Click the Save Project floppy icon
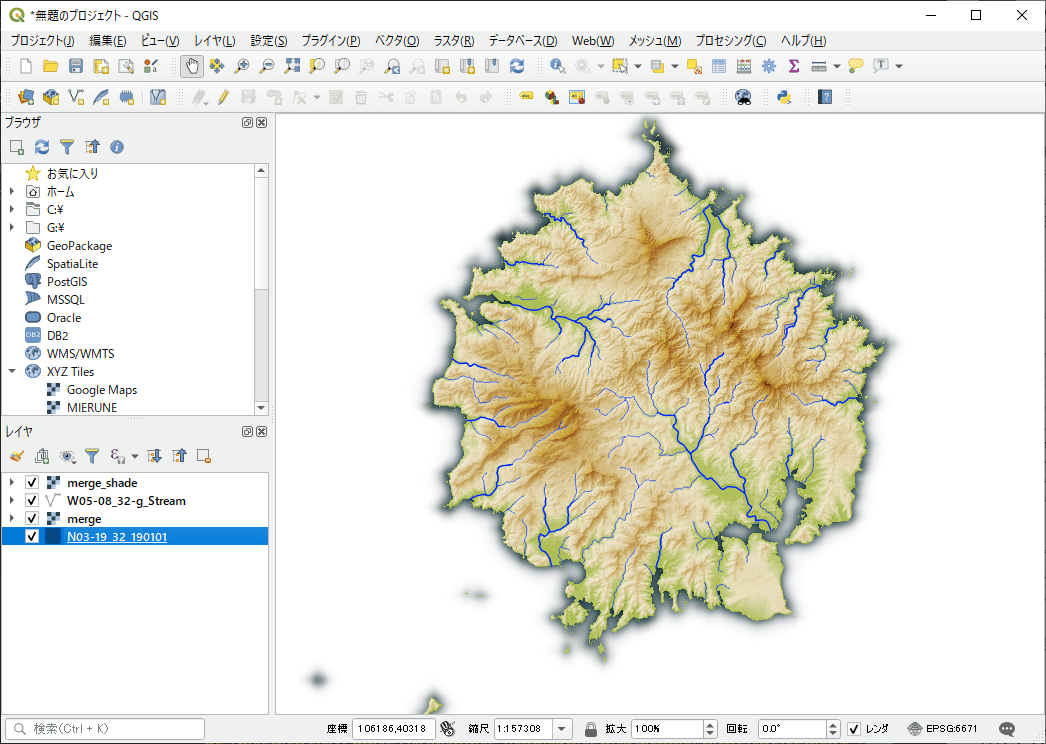The width and height of the screenshot is (1046, 744). tap(76, 66)
